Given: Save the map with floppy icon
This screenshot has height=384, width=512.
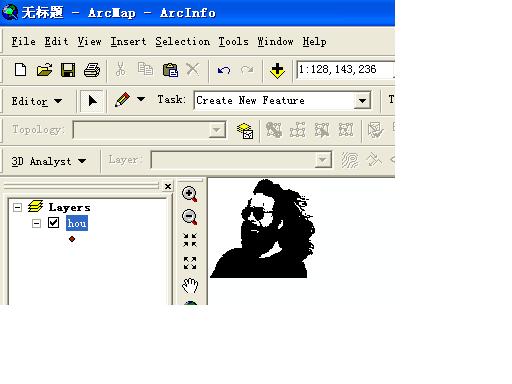Looking at the screenshot, I should (x=68, y=70).
